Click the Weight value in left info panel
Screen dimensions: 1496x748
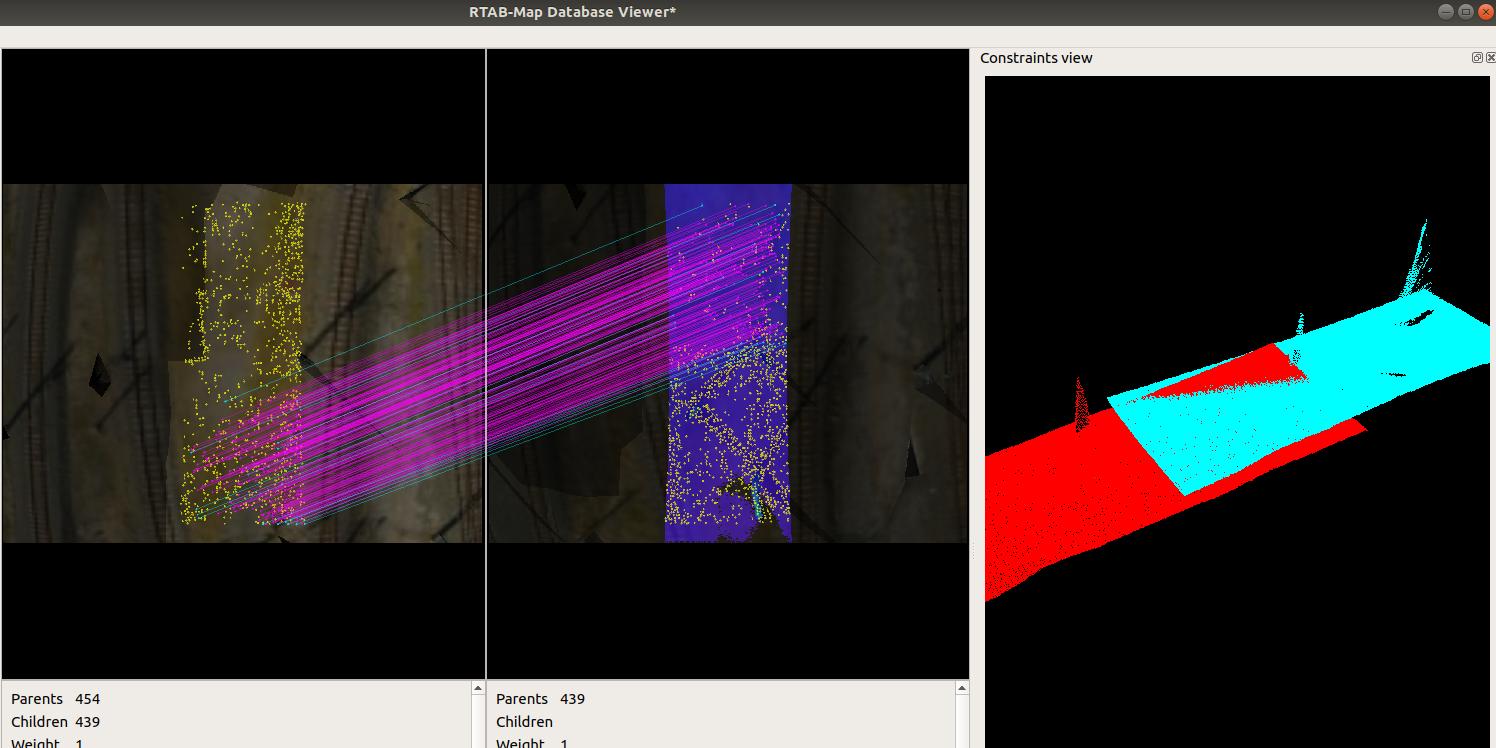(x=79, y=743)
